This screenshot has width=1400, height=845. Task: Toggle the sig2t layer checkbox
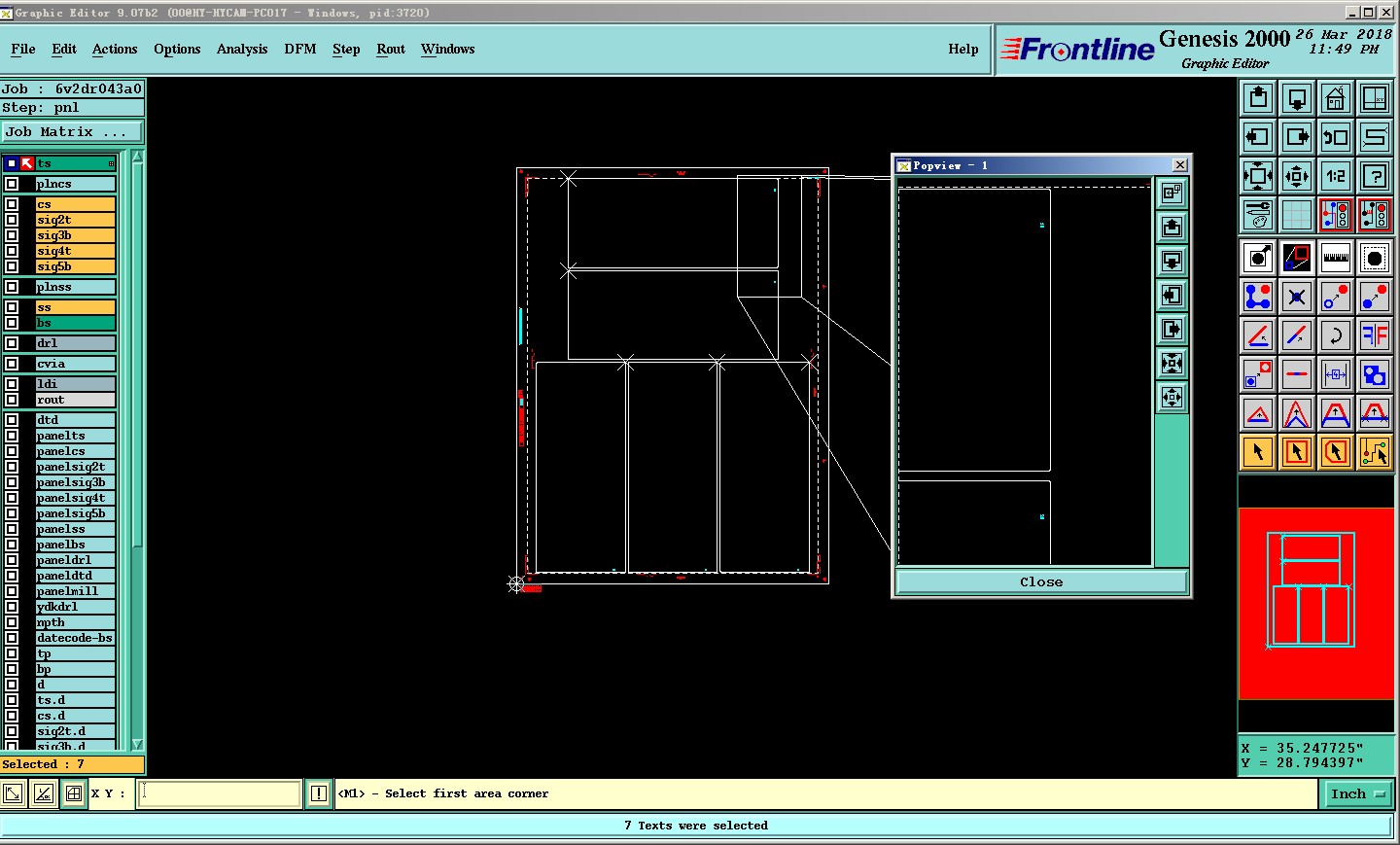click(x=12, y=220)
